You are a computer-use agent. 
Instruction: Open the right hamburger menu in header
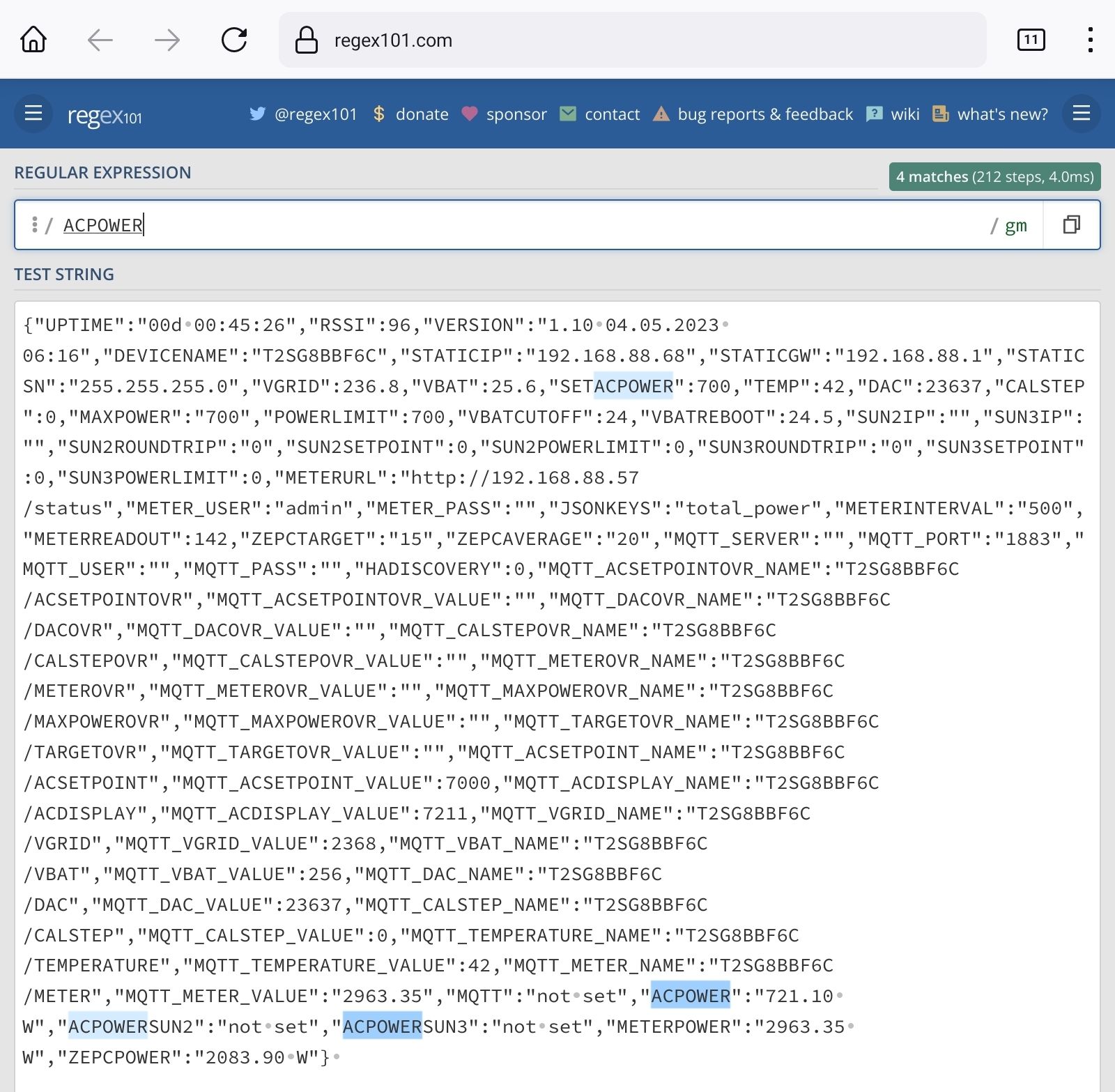coord(1082,114)
